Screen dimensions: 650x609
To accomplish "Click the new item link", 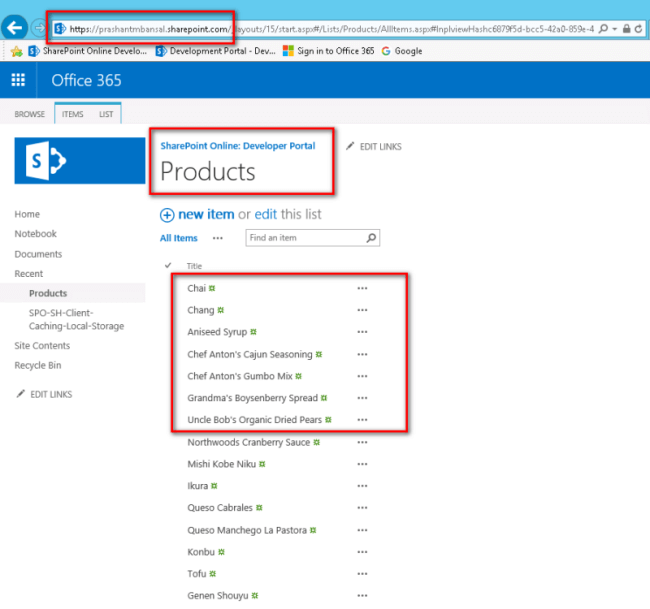I will [206, 214].
